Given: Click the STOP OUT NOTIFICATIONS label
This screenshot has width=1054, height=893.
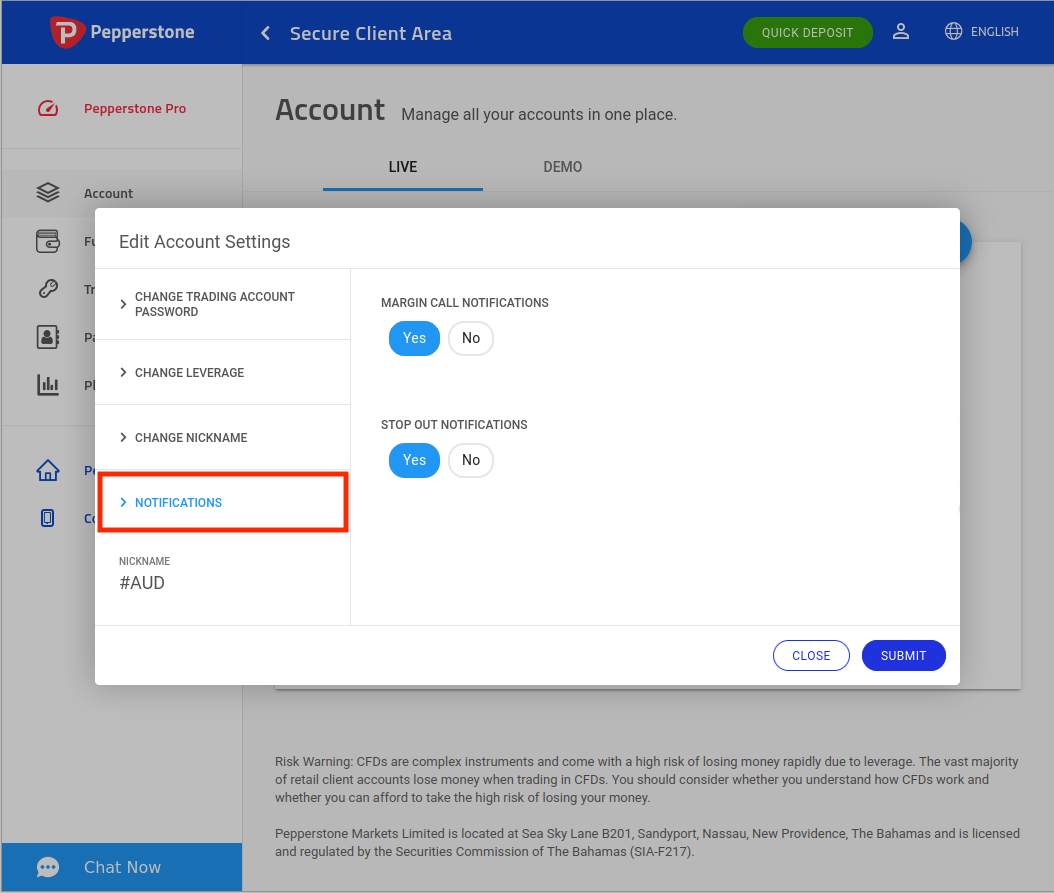Looking at the screenshot, I should coord(454,425).
